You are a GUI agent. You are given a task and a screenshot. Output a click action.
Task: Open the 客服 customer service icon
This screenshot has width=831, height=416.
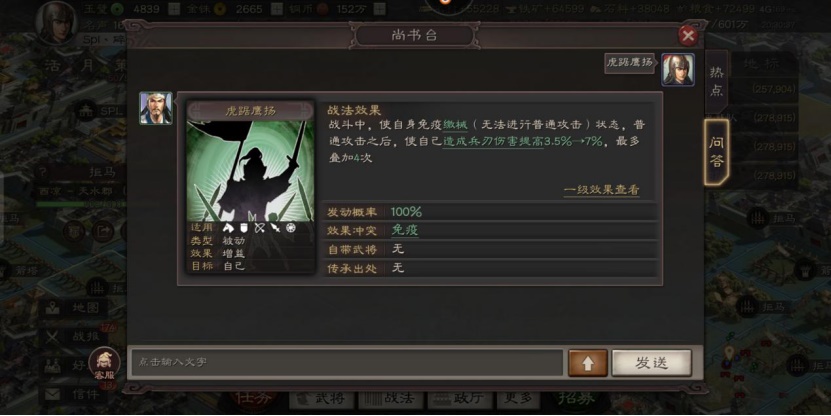point(104,364)
